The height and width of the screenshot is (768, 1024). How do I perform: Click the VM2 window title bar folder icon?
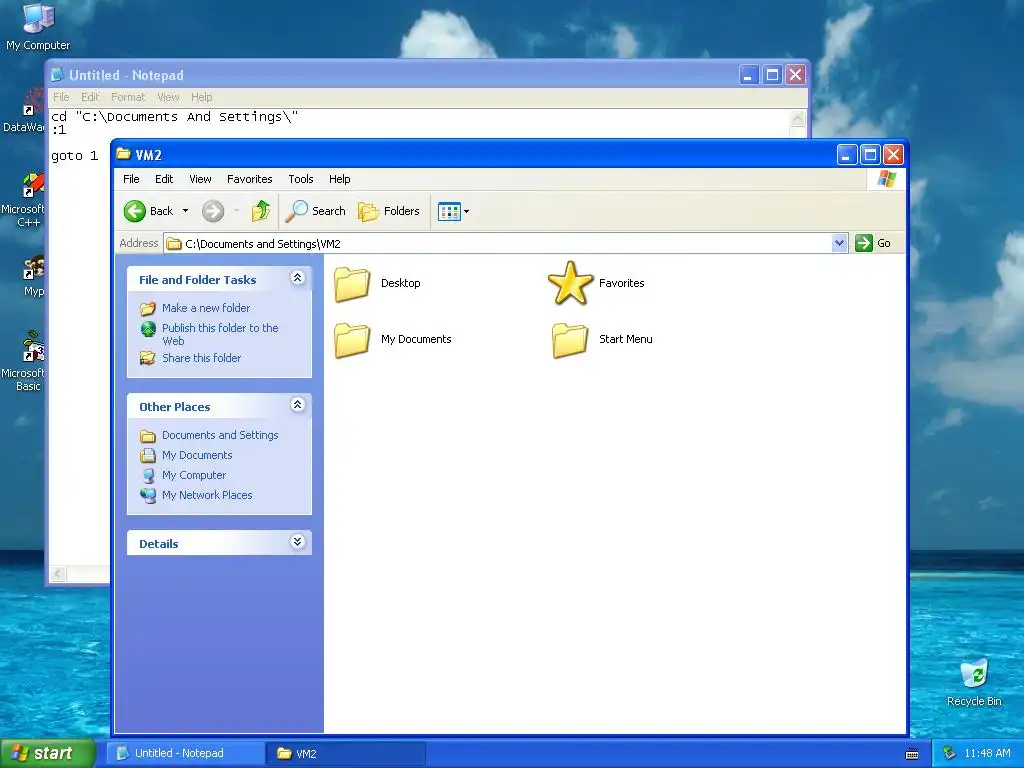tap(123, 155)
